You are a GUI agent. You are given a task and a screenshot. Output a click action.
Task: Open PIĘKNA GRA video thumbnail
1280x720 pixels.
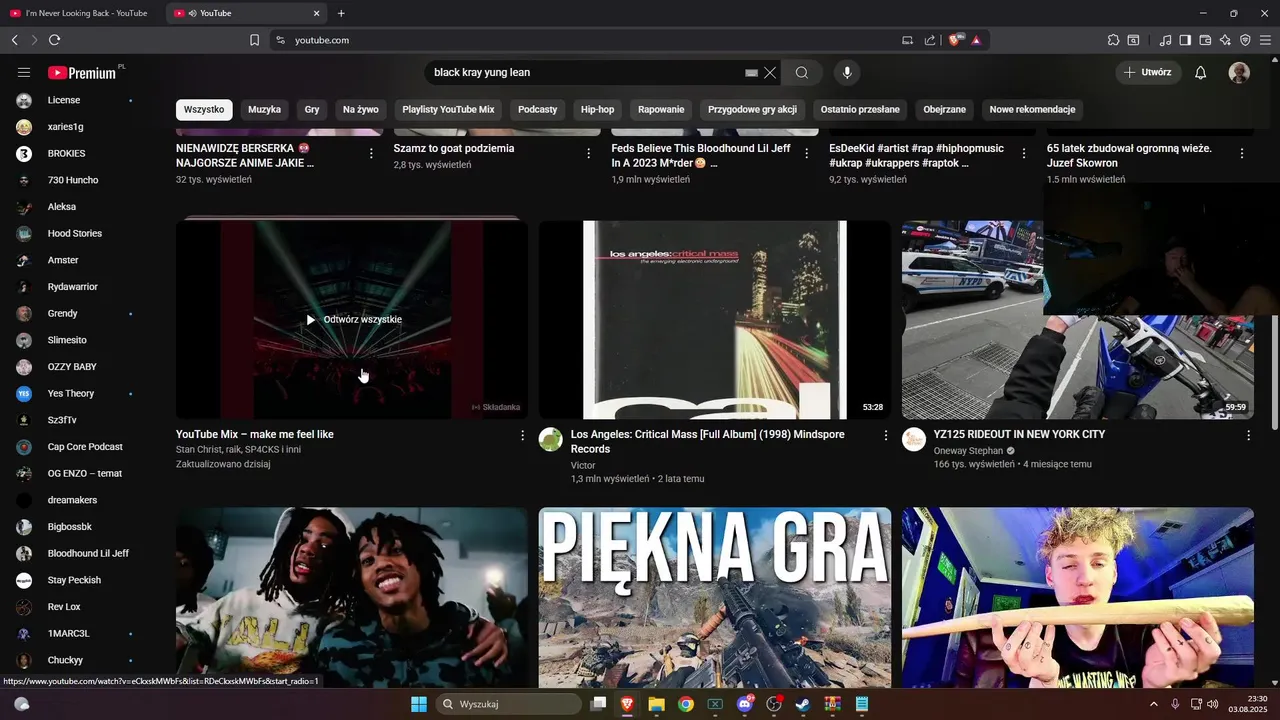pyautogui.click(x=715, y=597)
